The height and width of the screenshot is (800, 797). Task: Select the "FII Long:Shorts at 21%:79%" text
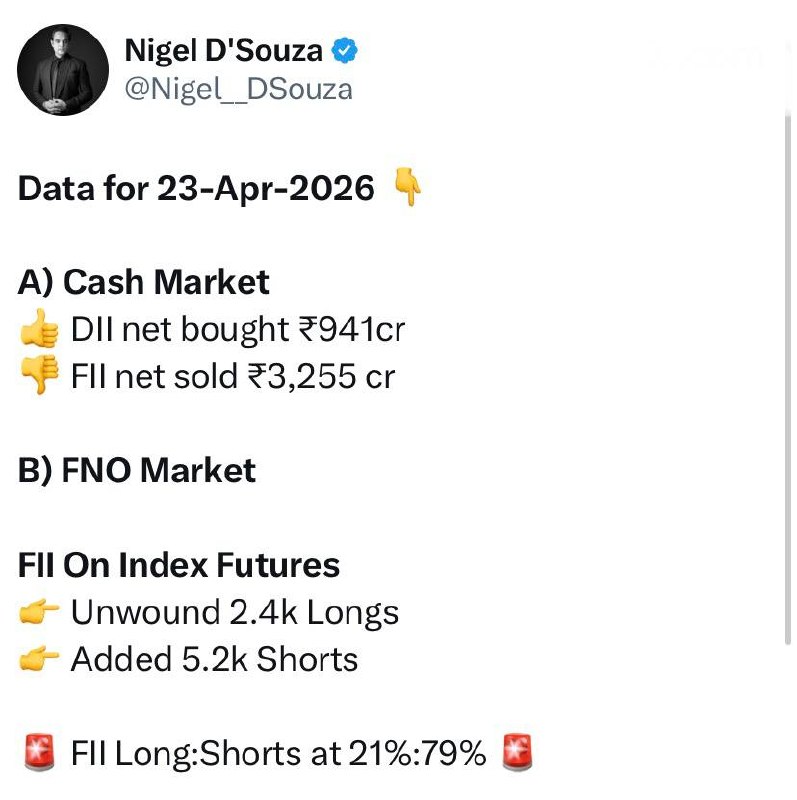click(279, 754)
